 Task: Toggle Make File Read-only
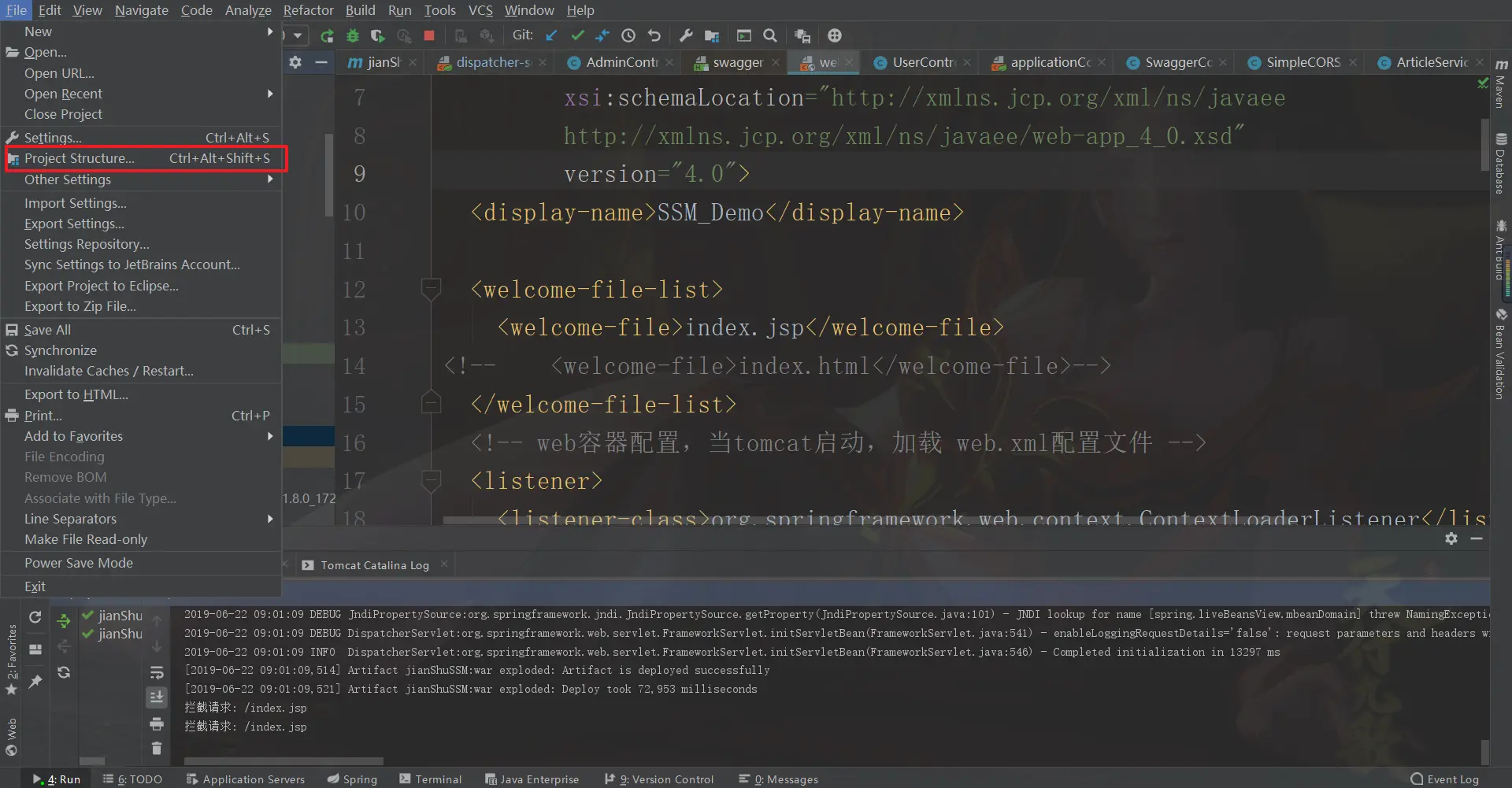[x=141, y=539]
